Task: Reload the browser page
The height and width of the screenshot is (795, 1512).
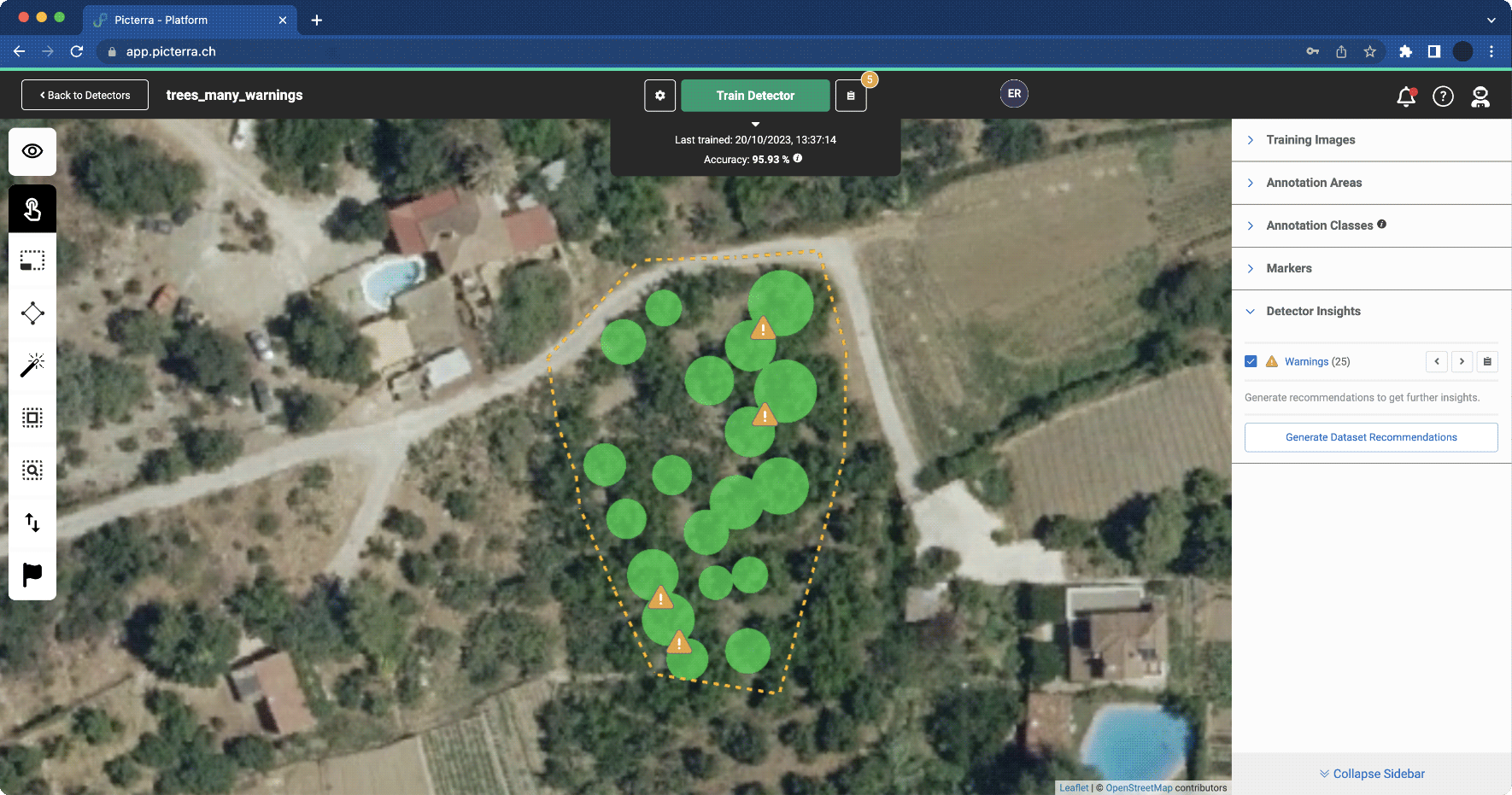Action: point(76,51)
